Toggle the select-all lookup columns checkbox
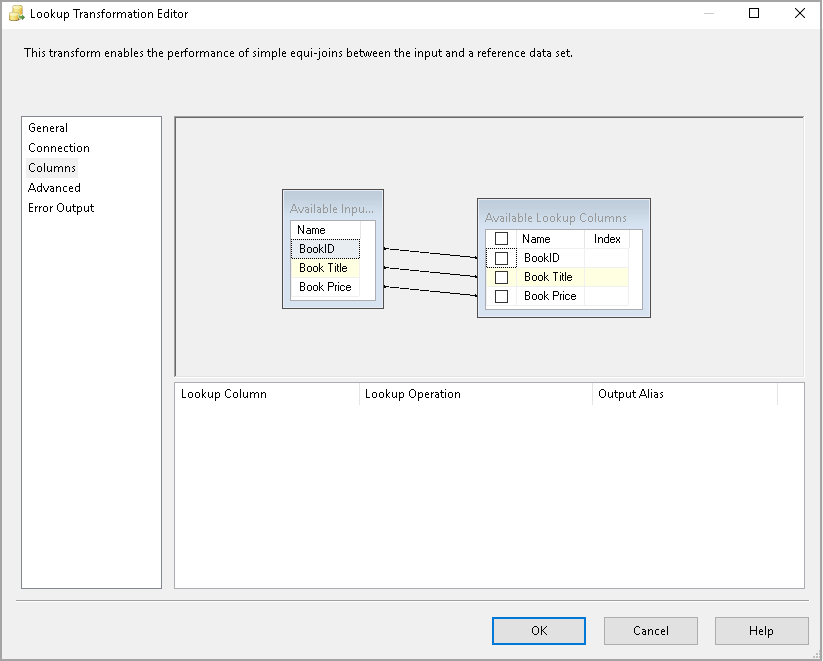 point(502,239)
